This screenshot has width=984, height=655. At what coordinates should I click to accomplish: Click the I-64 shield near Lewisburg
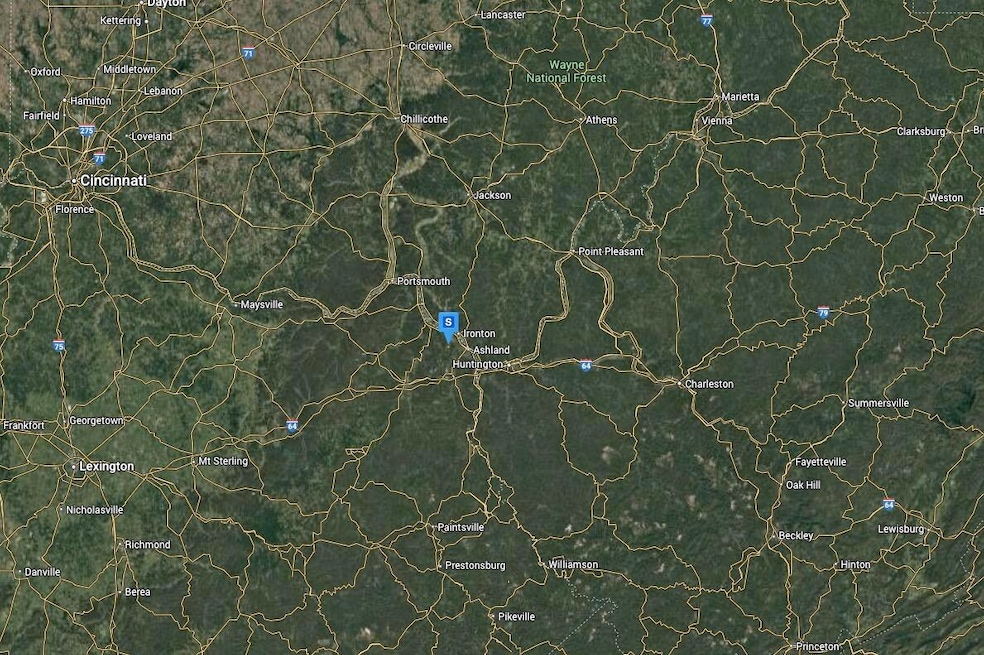click(x=889, y=504)
